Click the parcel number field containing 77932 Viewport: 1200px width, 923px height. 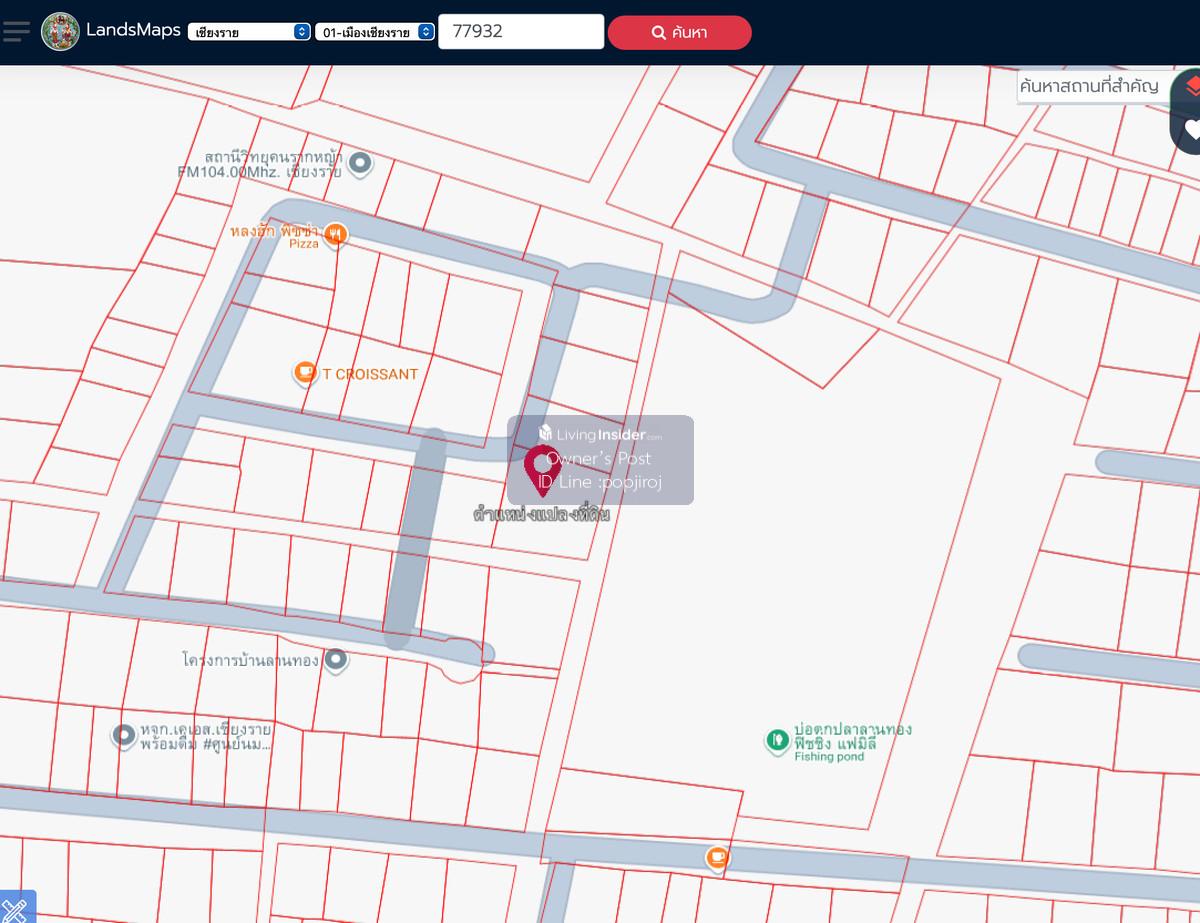tap(520, 31)
